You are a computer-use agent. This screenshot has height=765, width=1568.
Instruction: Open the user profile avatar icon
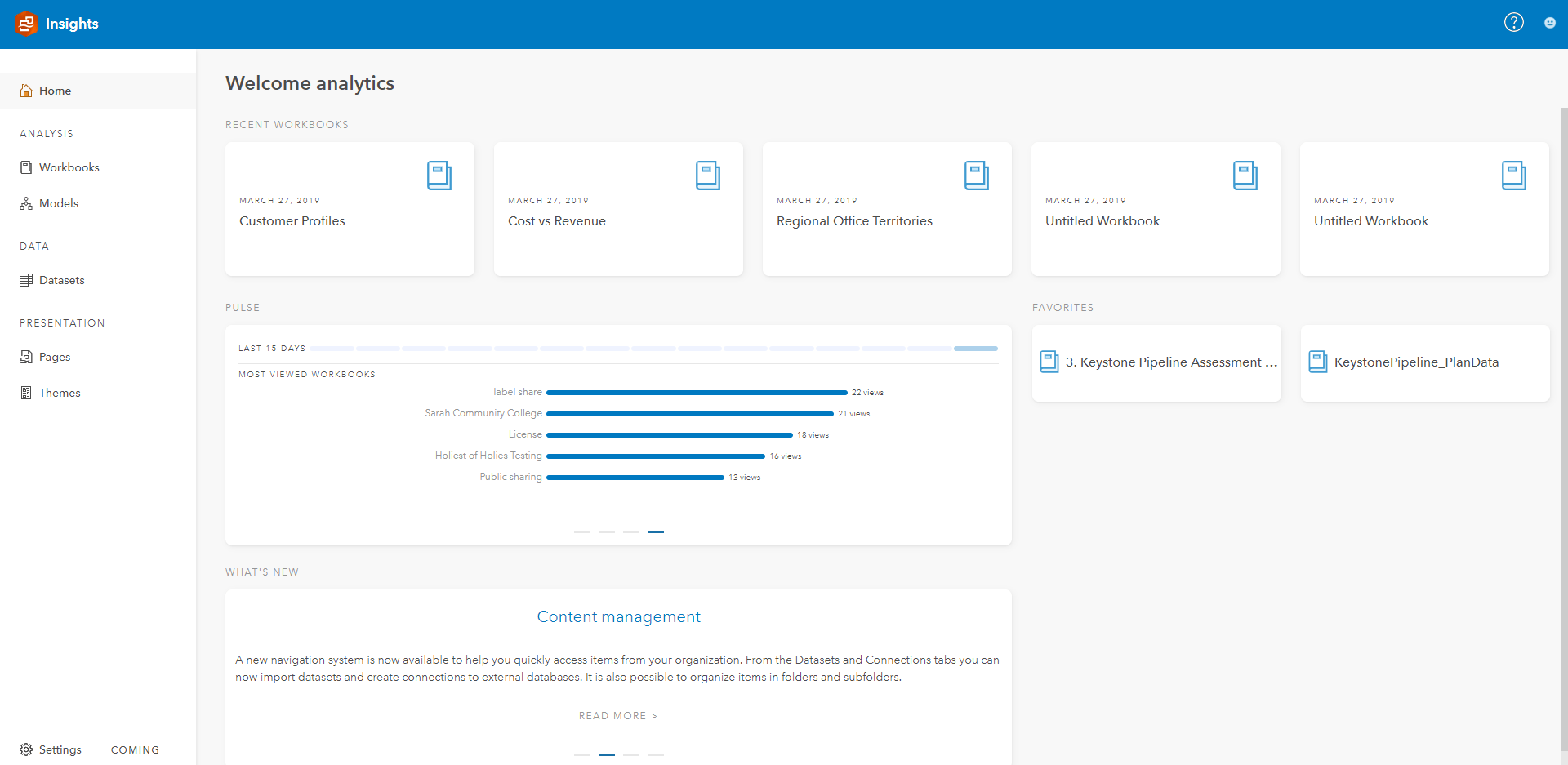(x=1549, y=23)
